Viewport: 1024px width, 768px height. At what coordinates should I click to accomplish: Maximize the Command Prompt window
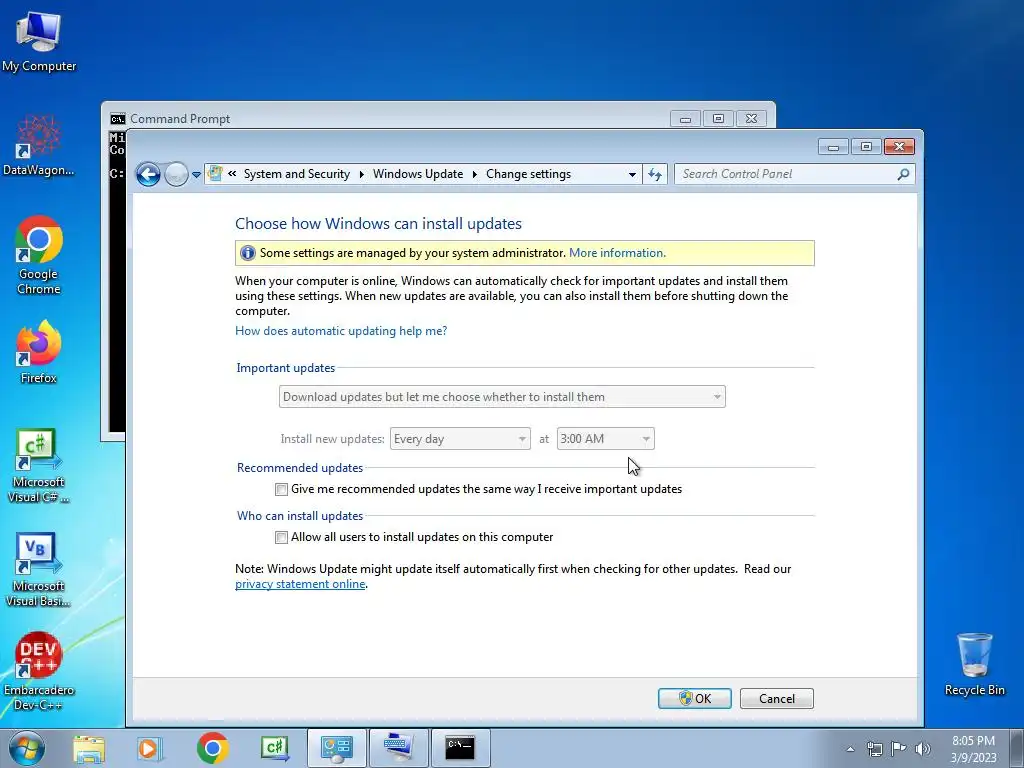tap(718, 119)
